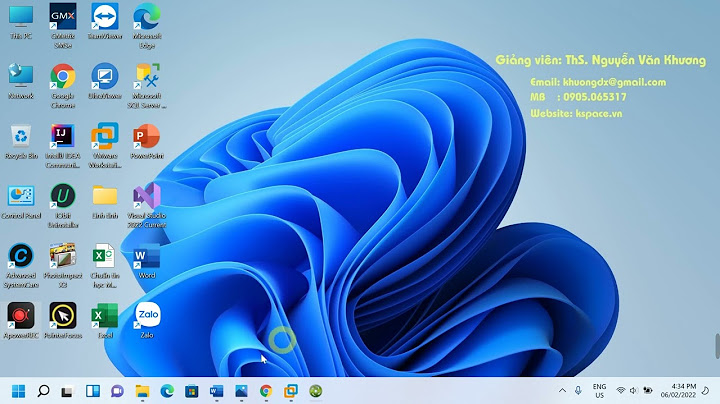
Task: Select the ApowerREC desktop shortcut
Action: pos(21,321)
